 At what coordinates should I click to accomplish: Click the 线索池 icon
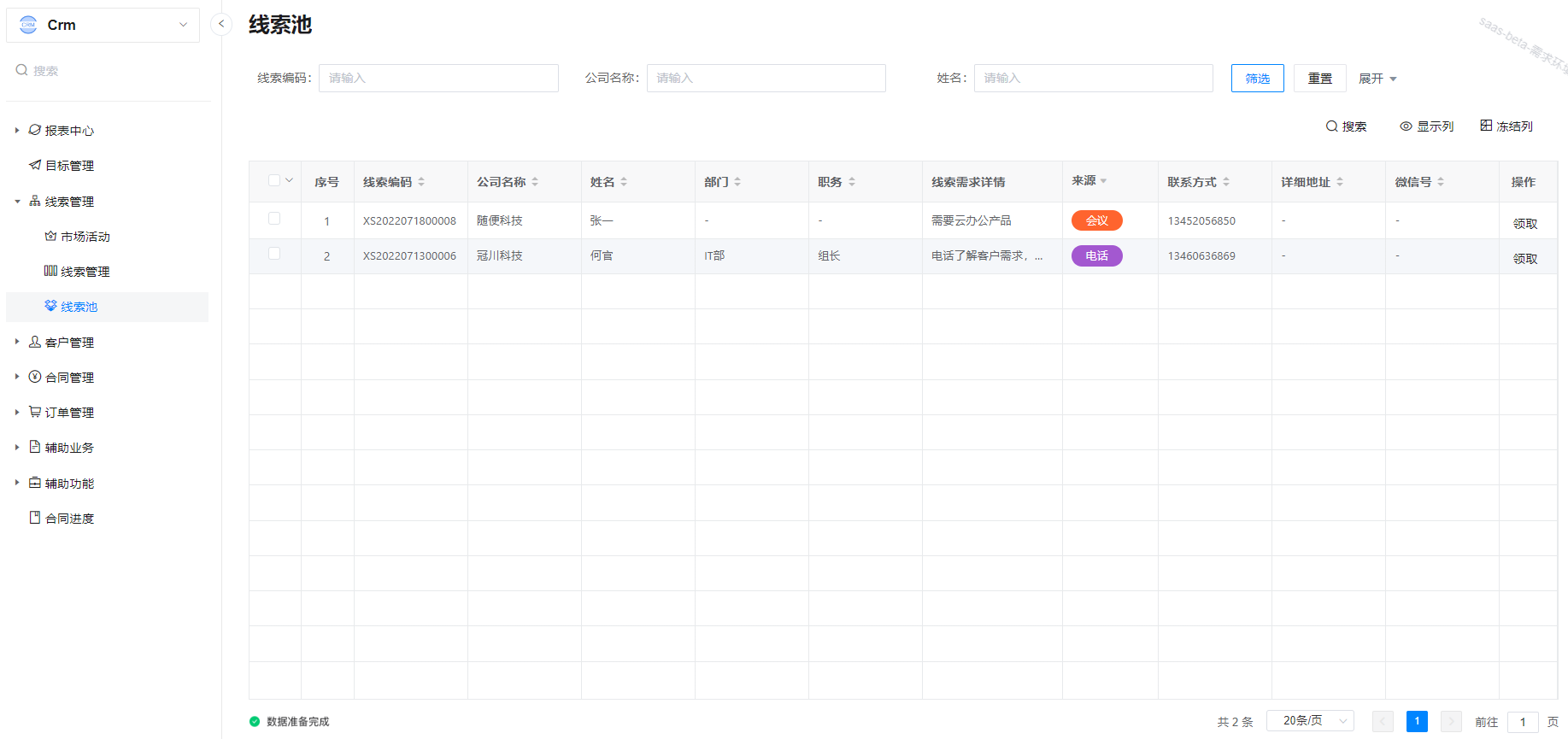tap(50, 306)
